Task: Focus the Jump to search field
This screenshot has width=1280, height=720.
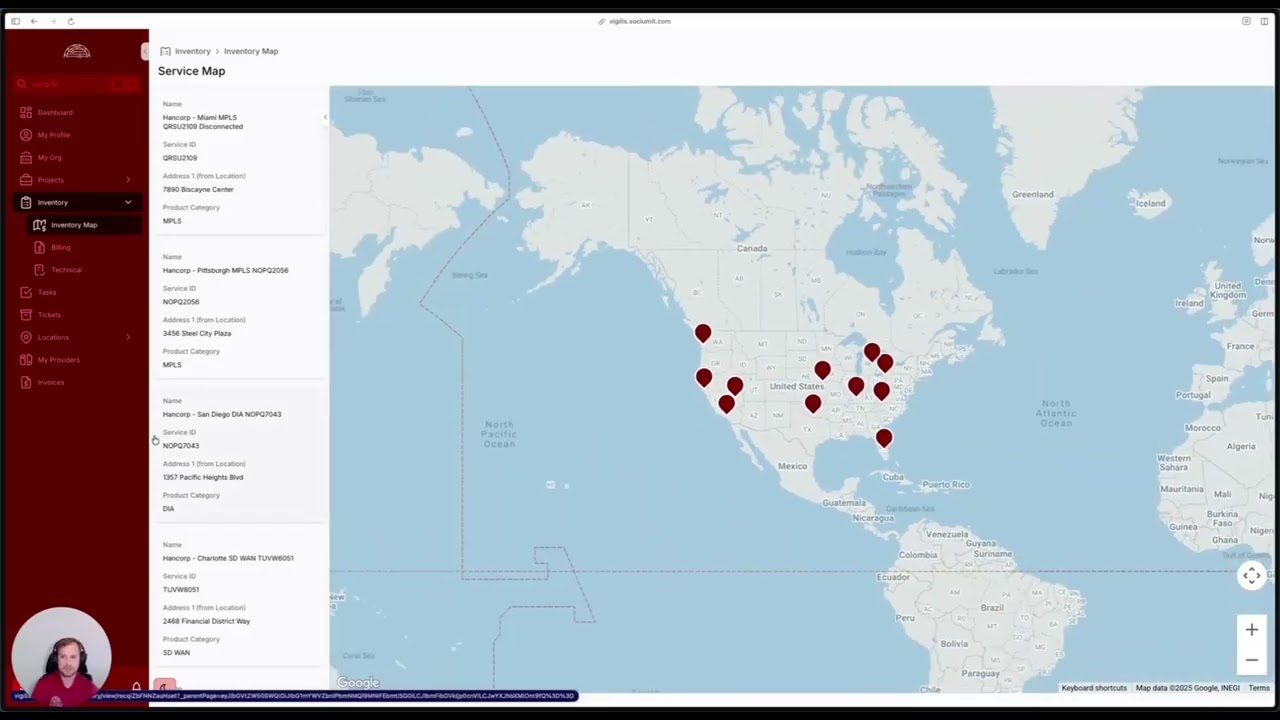Action: [x=75, y=84]
